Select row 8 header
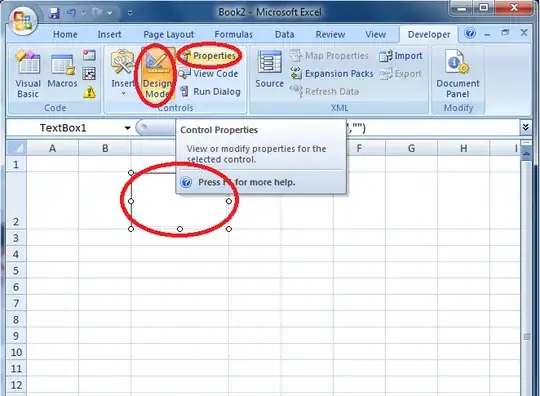540x396 pixels. tap(16, 319)
